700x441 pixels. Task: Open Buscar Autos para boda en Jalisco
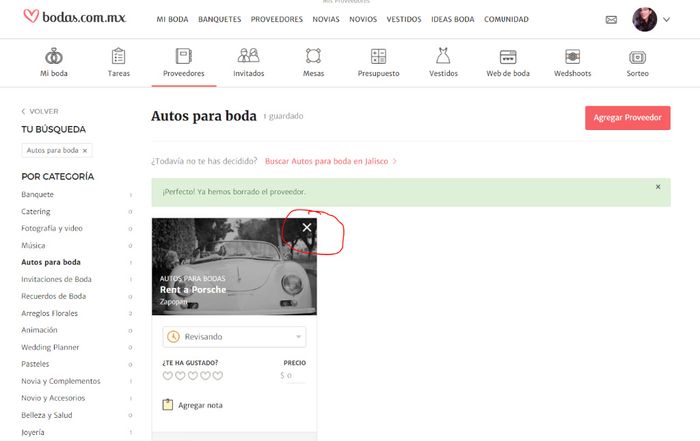tap(326, 161)
